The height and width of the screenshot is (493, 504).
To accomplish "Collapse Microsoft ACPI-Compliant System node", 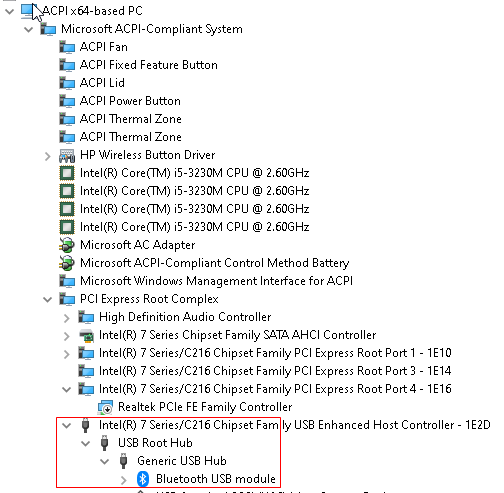I will click(x=29, y=29).
